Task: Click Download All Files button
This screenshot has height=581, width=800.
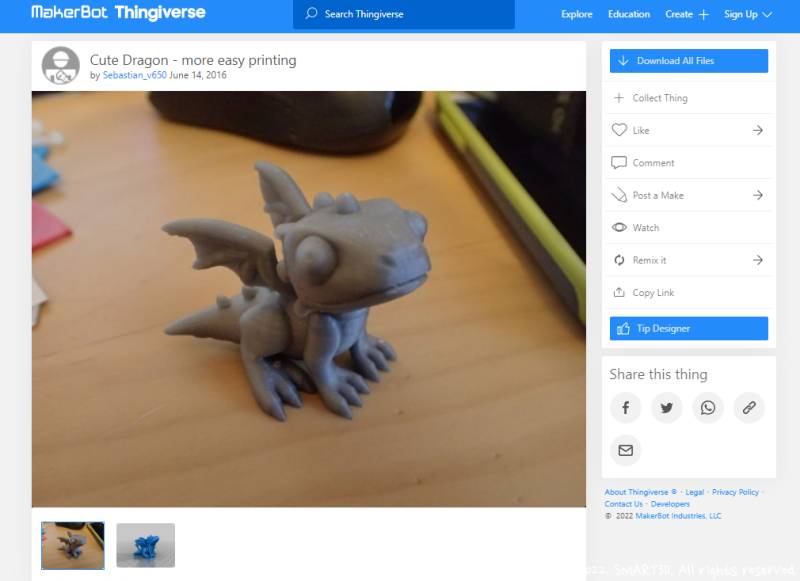Action: point(689,61)
